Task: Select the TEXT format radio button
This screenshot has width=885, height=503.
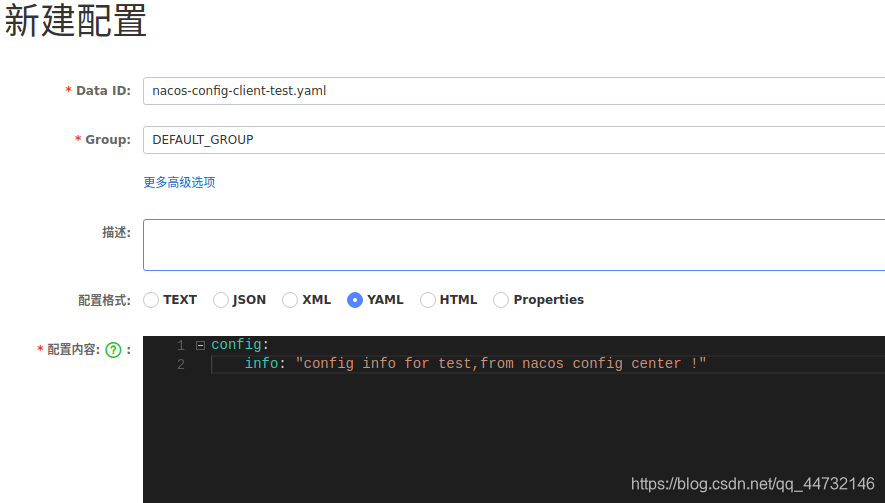Action: [151, 300]
